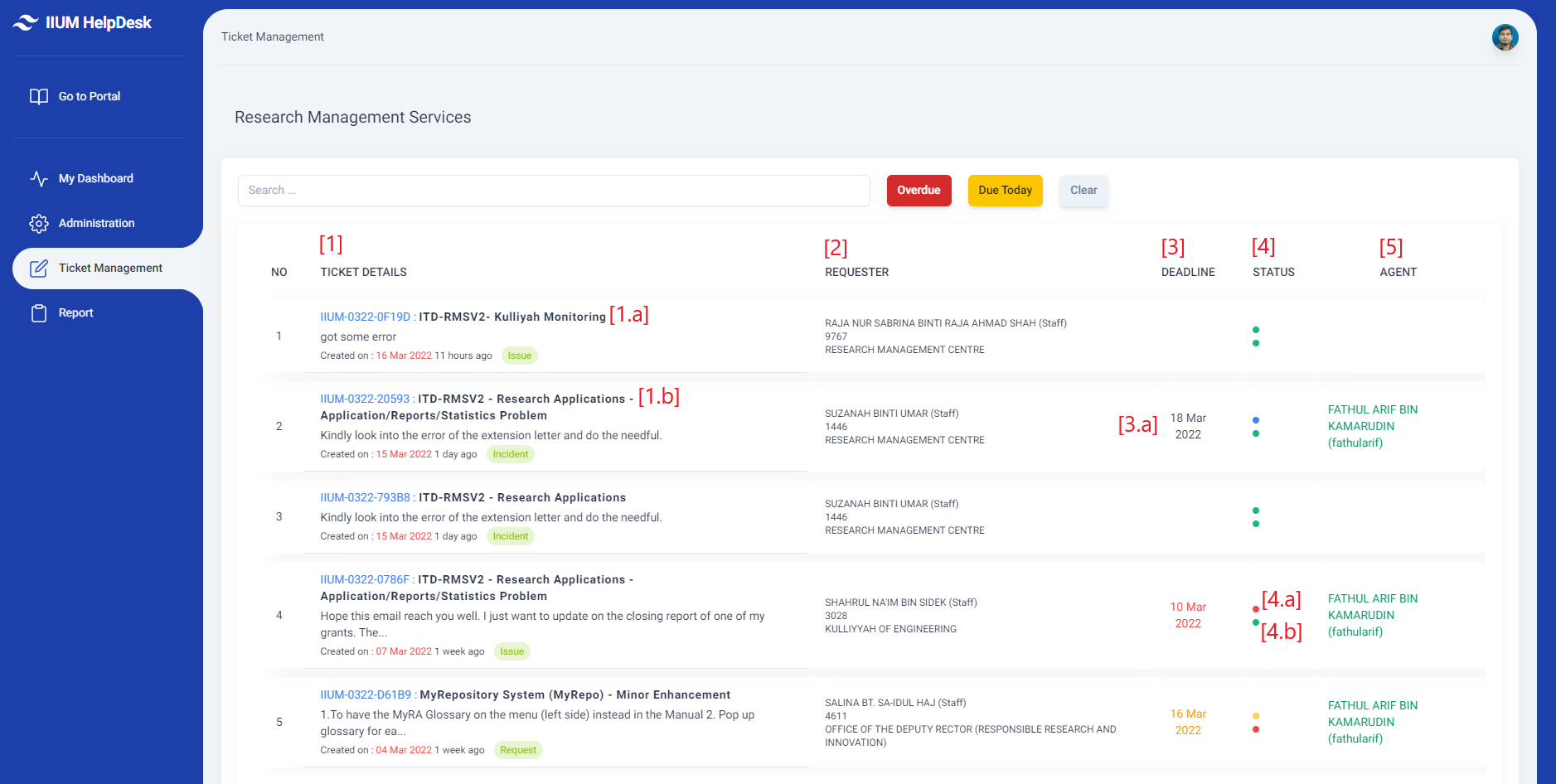The width and height of the screenshot is (1556, 784).
Task: Select the Ticket Management edit icon
Action: pos(39,268)
